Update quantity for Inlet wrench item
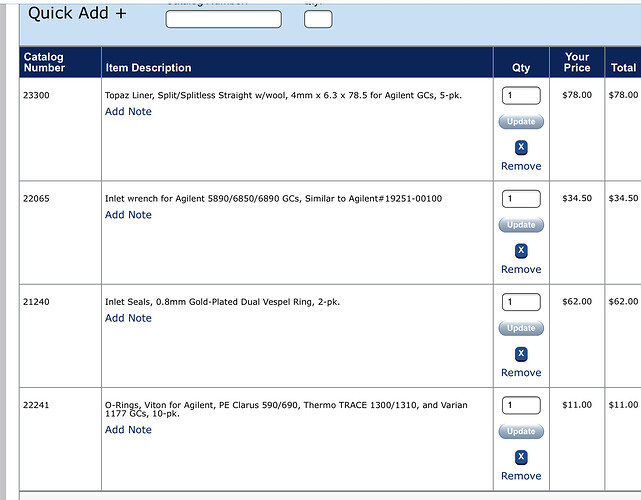 point(521,225)
